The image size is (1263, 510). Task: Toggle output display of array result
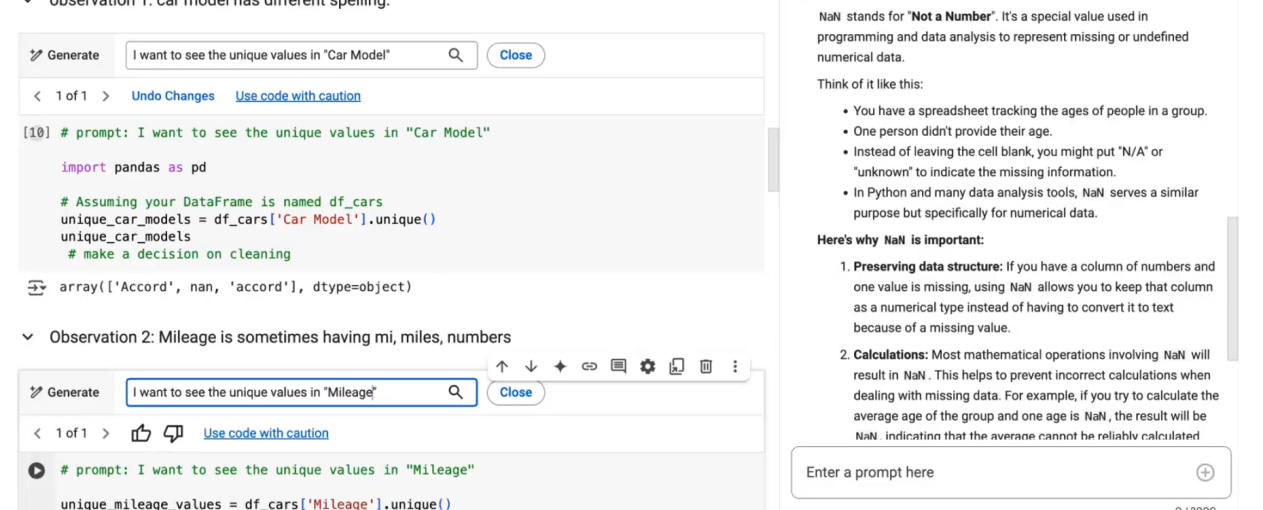click(x=37, y=288)
